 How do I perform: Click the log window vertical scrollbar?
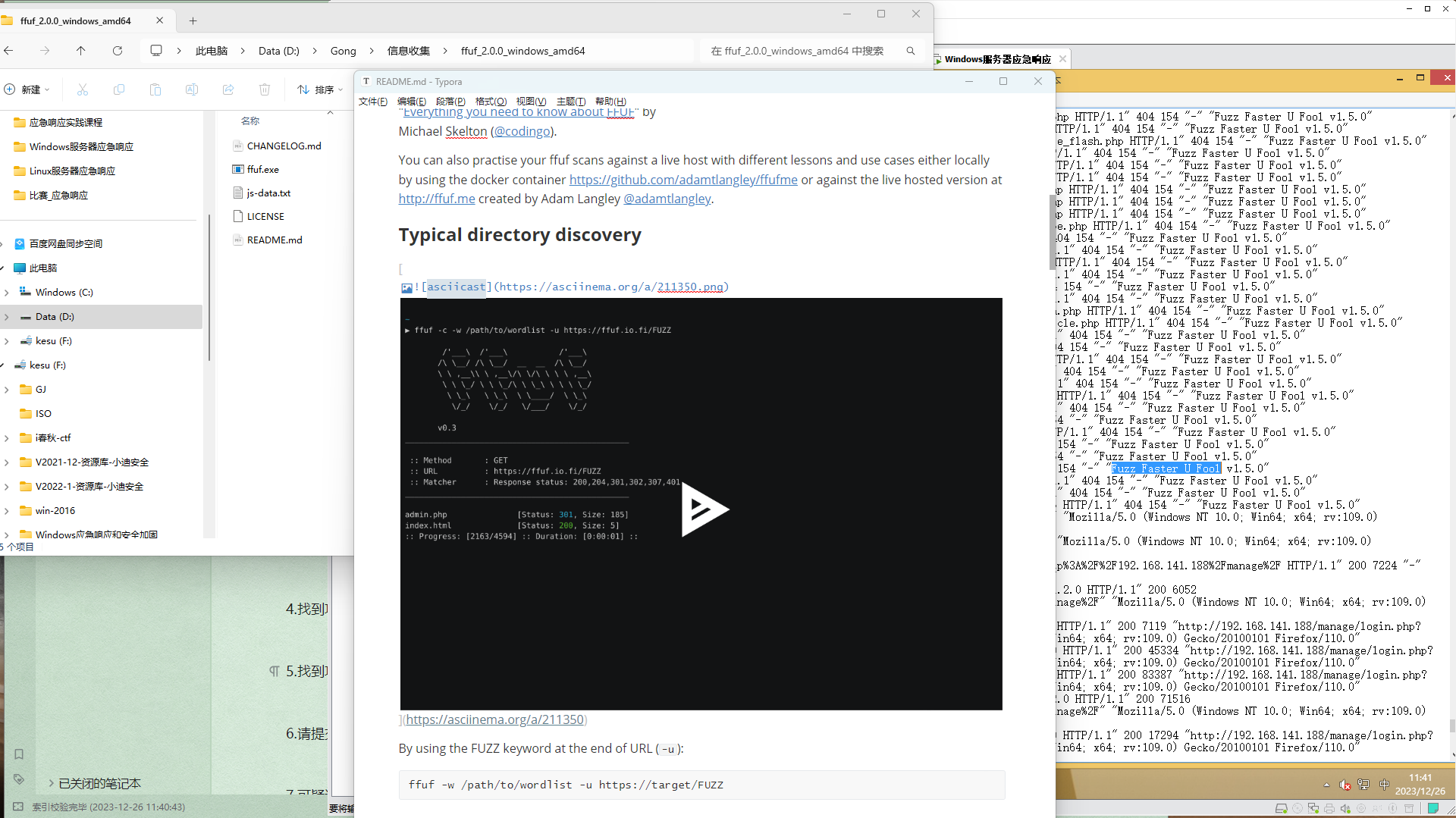tap(1452, 726)
